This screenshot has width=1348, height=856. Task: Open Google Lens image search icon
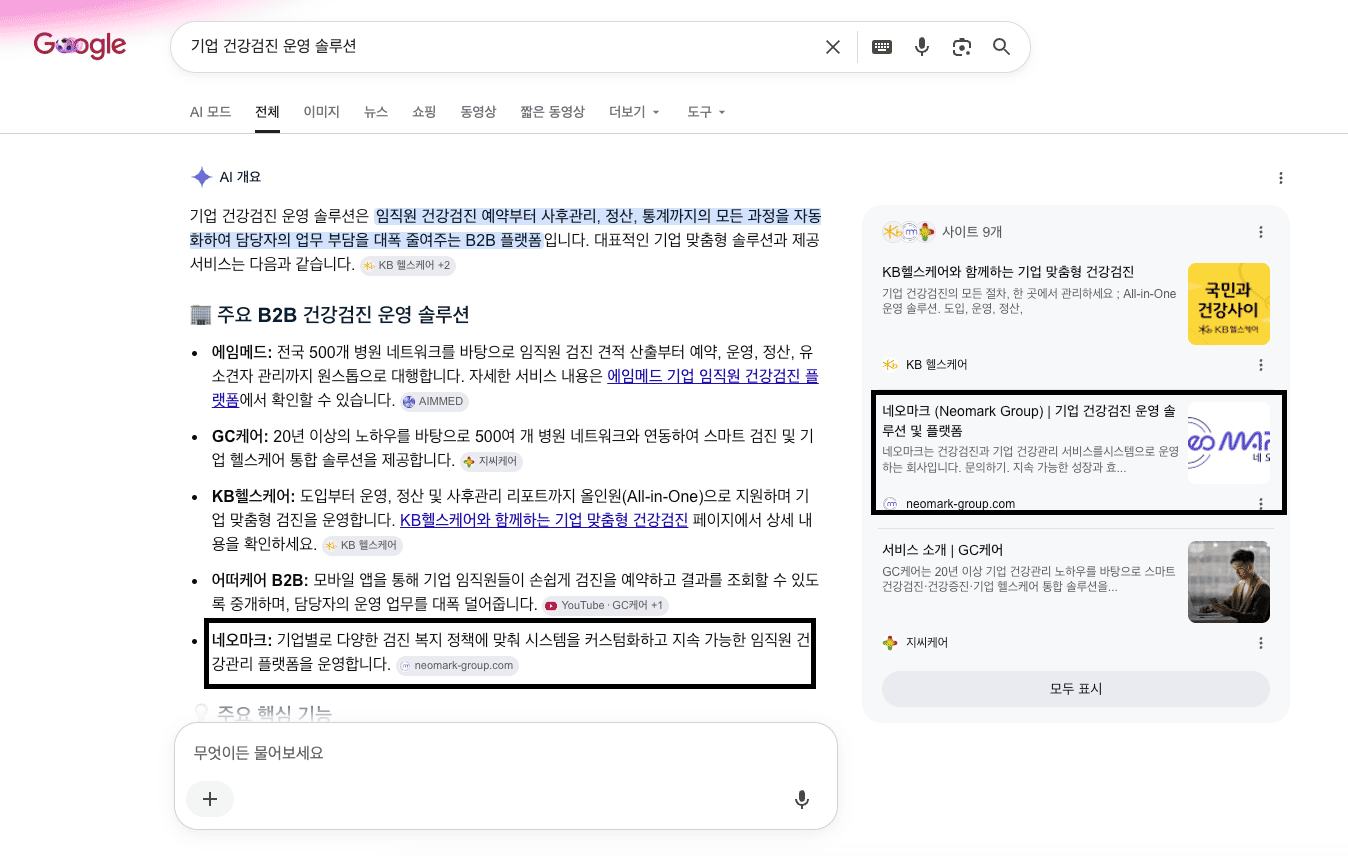(962, 47)
